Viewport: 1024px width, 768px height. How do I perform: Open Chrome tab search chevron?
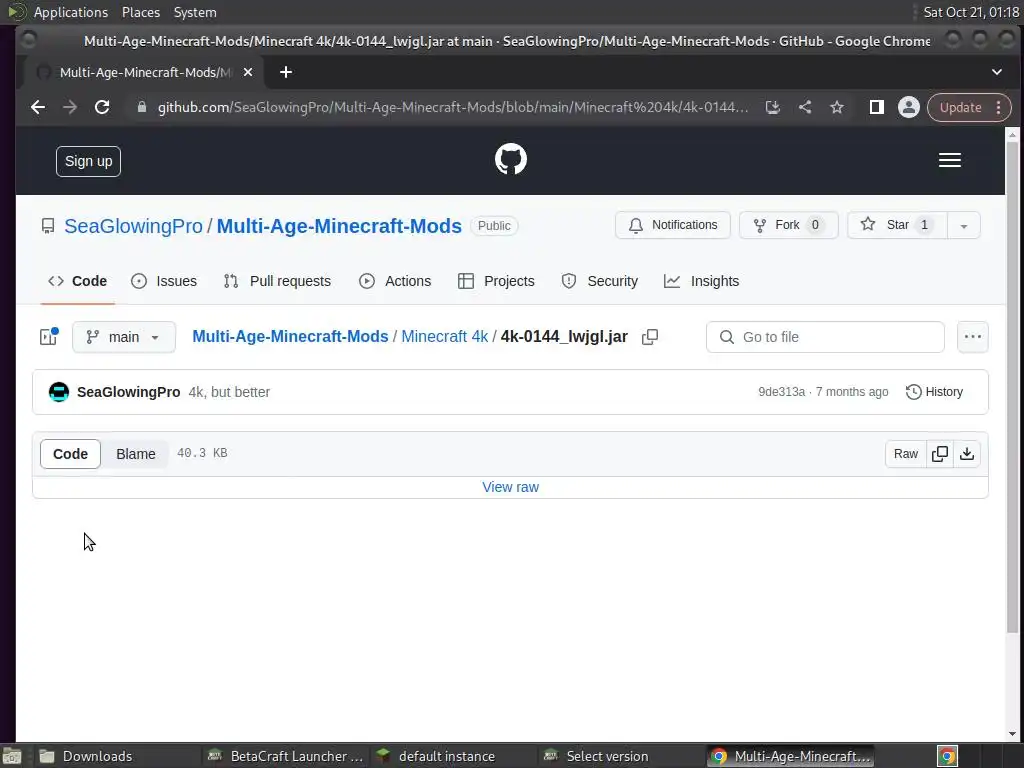click(997, 72)
